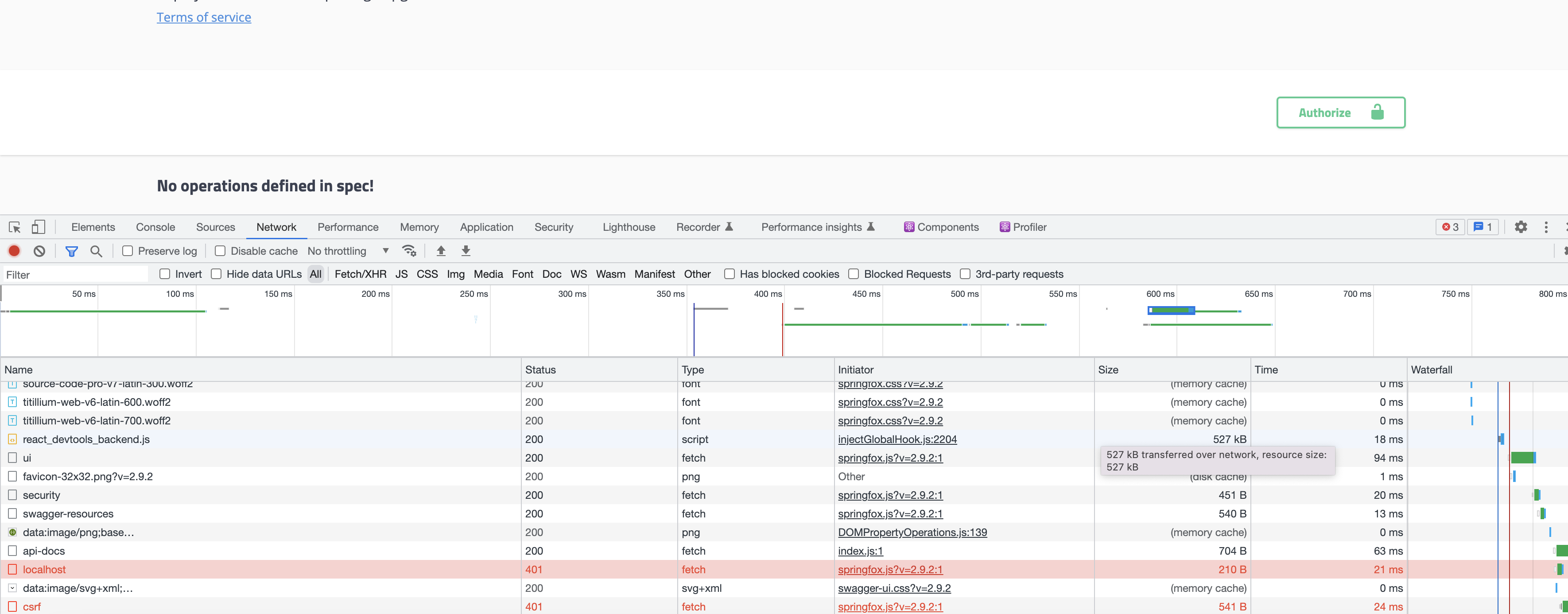The width and height of the screenshot is (1568, 614).
Task: Click document icon beside api-docs row
Action: click(x=12, y=551)
